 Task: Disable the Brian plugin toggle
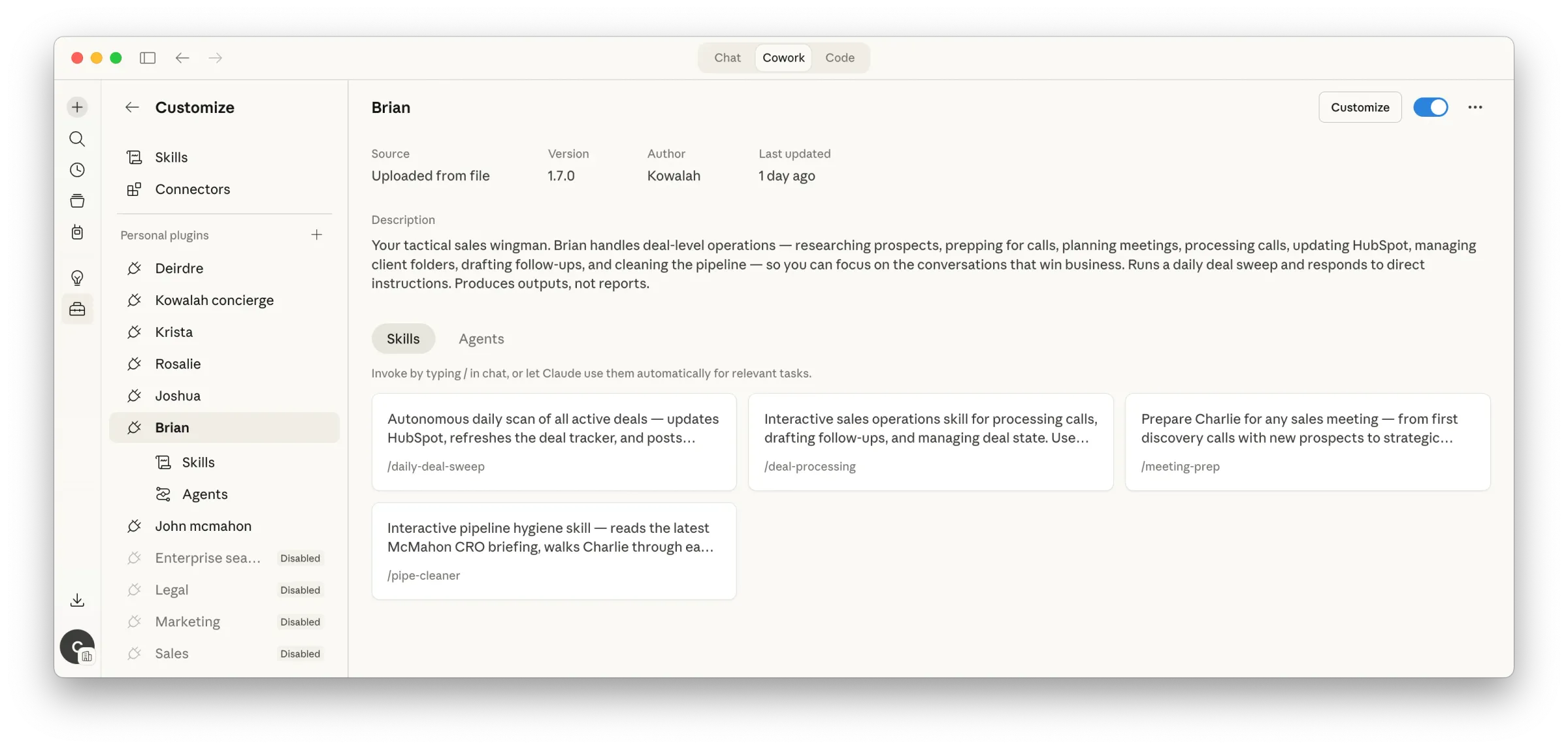click(x=1430, y=107)
